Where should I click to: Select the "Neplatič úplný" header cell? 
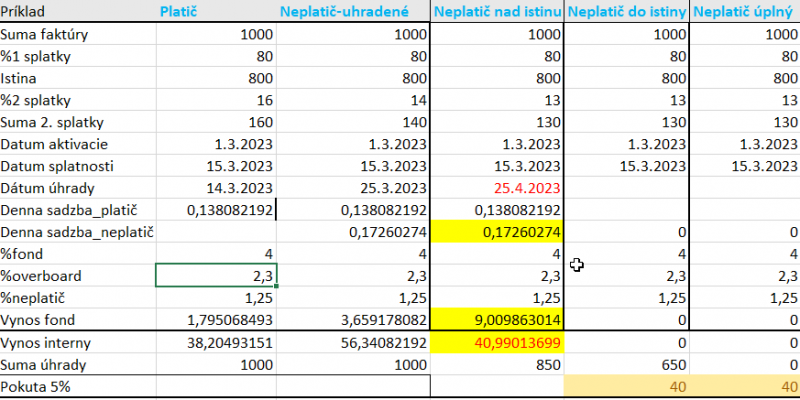coord(744,11)
